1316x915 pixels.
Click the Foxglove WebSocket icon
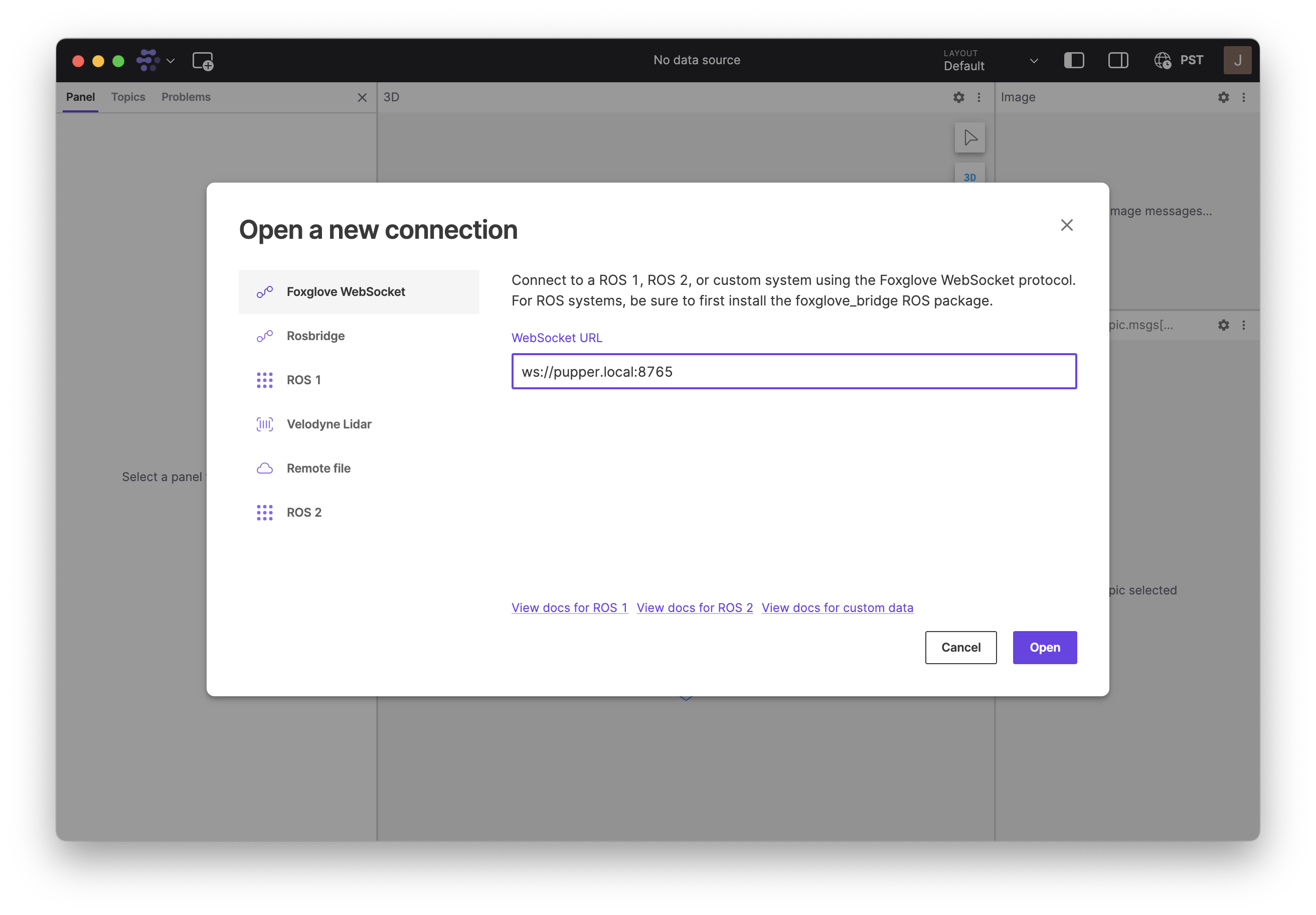264,292
